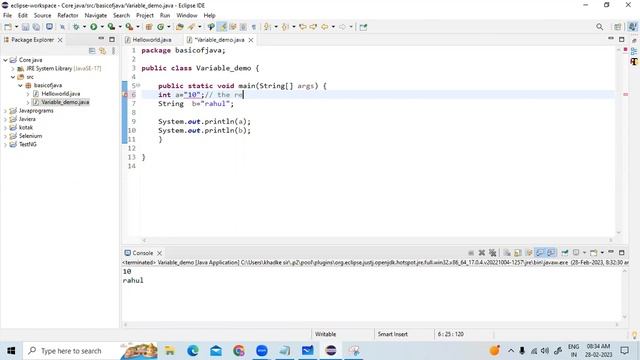Collapse the basicofjava package
The width and height of the screenshot is (640, 360).
(20, 85)
